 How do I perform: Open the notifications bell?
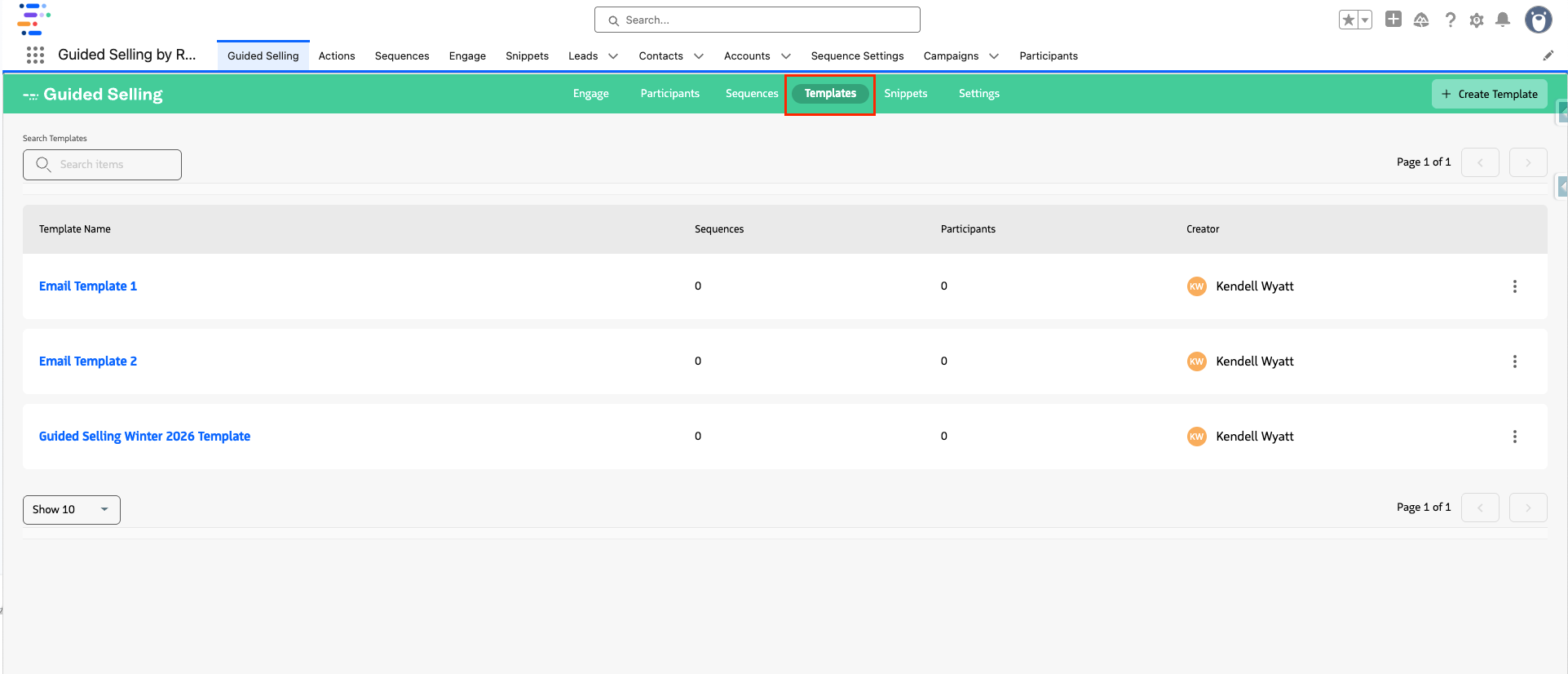point(1503,20)
